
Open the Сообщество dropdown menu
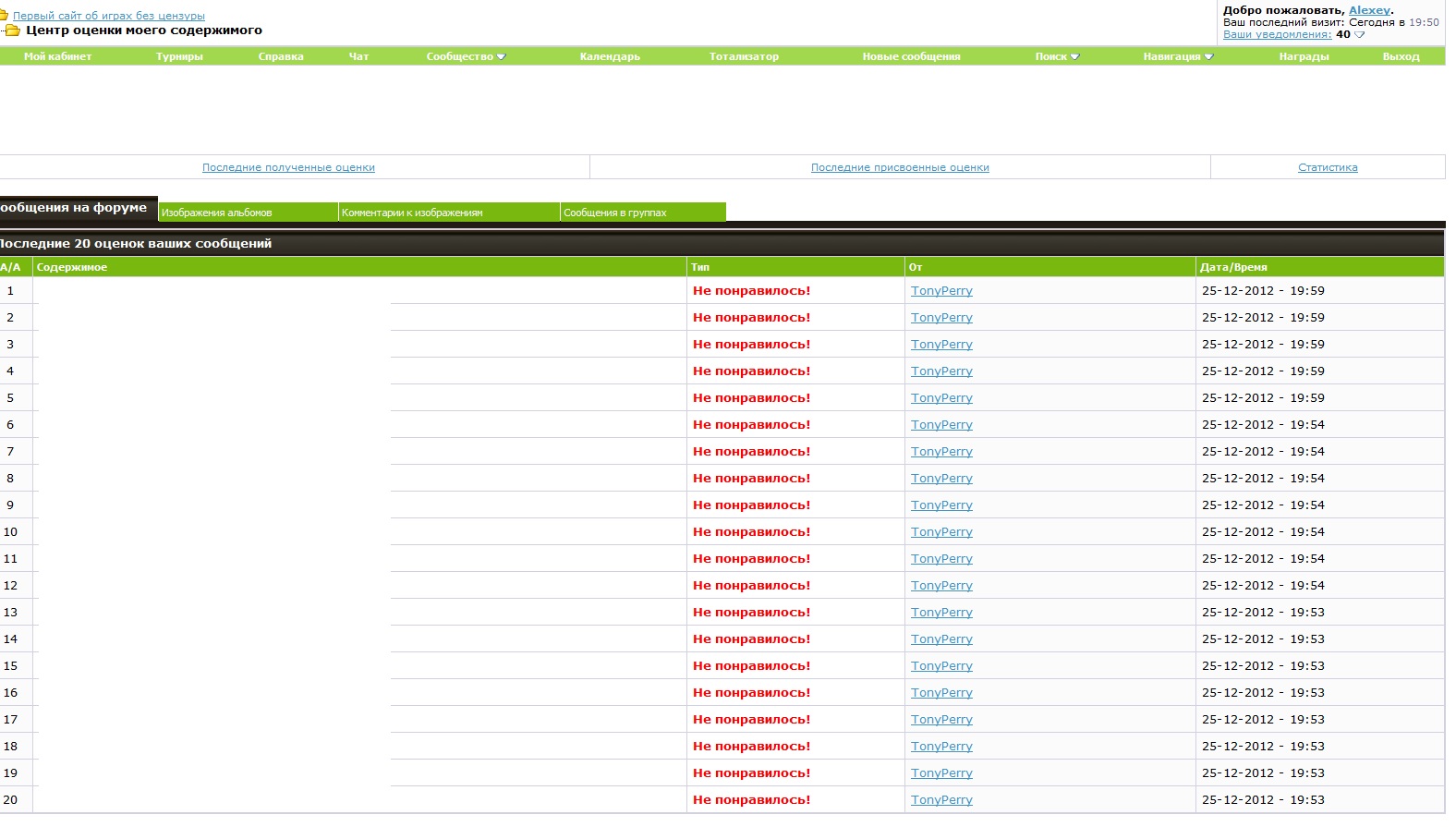466,57
